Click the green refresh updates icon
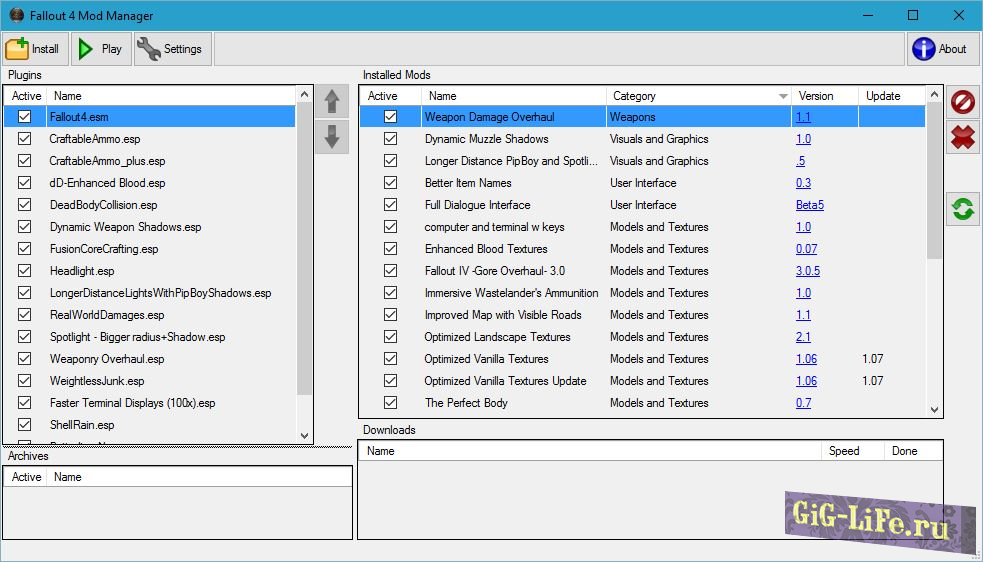Viewport: 983px width, 562px height. tap(962, 209)
